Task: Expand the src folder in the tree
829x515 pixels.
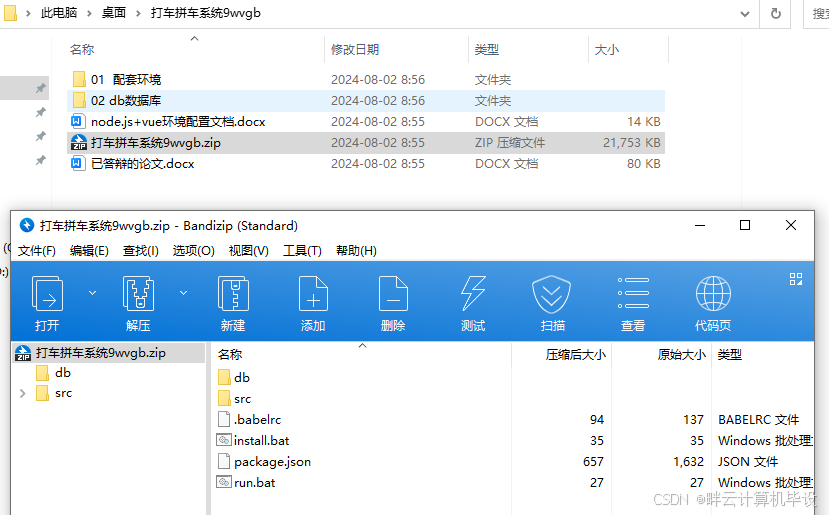Action: click(x=23, y=393)
